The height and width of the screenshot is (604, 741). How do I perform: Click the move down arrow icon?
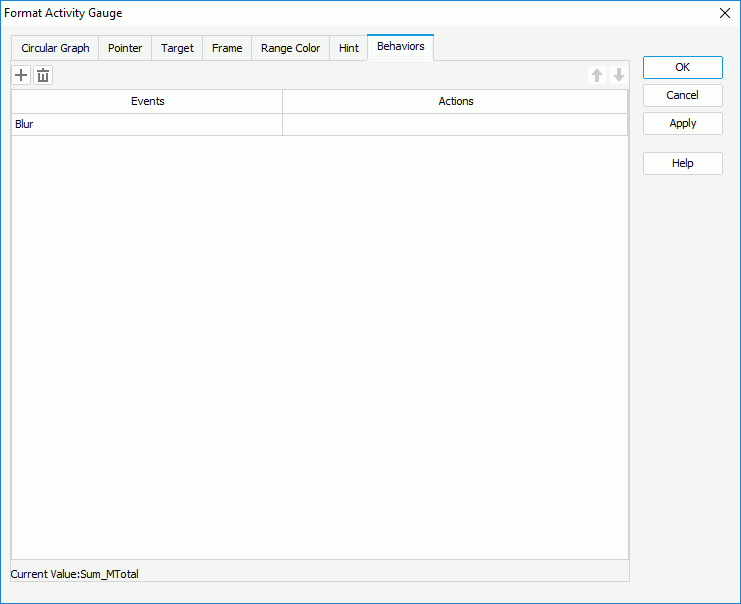point(619,76)
